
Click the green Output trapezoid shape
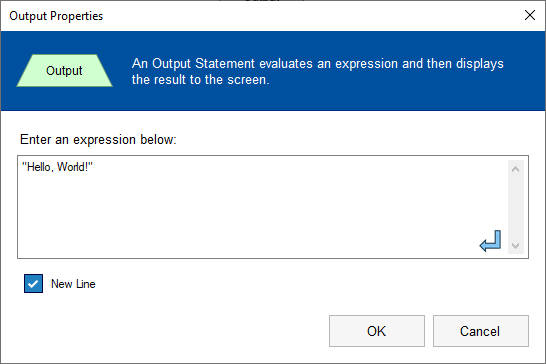(x=64, y=70)
